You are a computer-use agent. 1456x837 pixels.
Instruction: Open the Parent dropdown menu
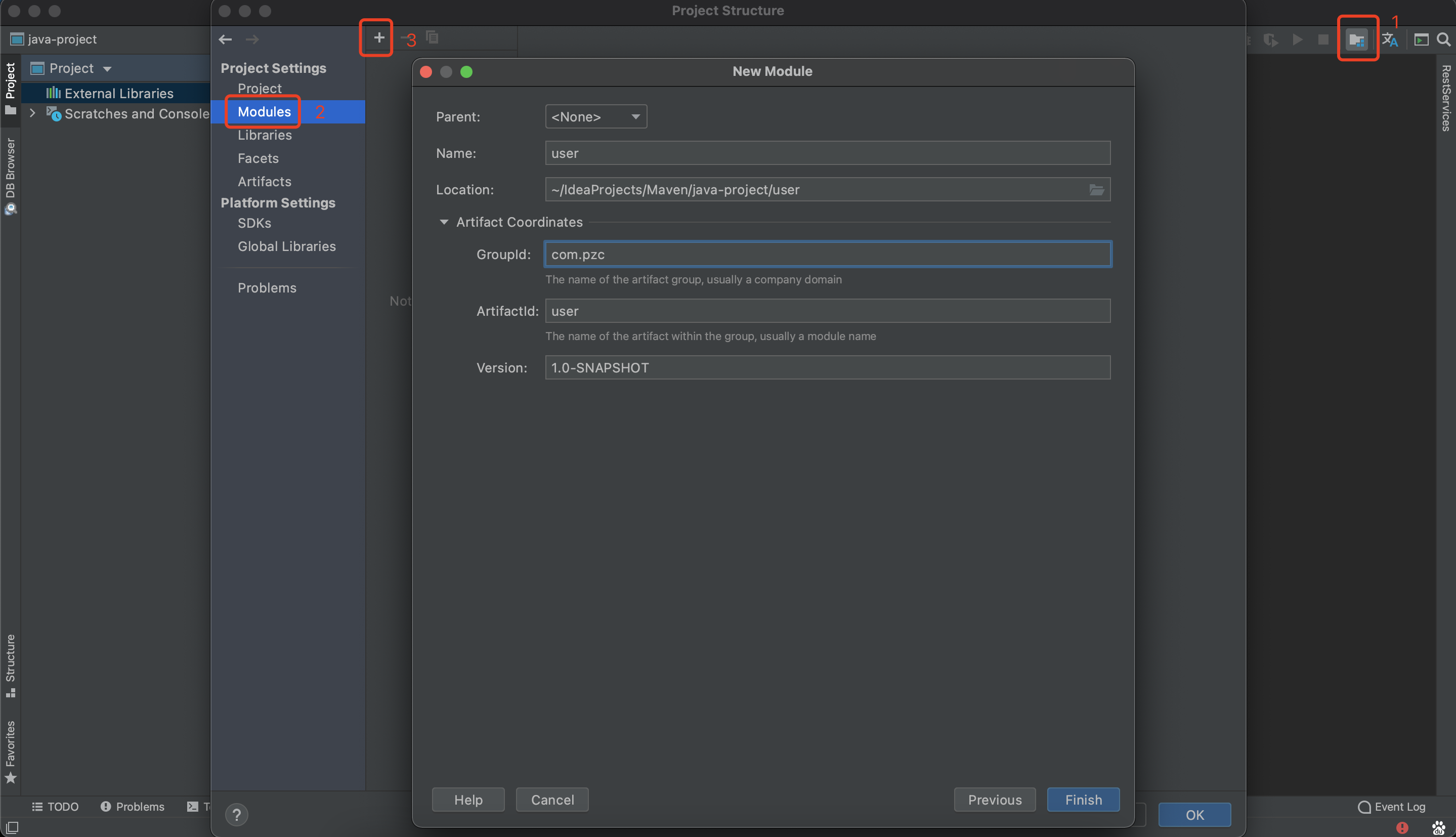(595, 117)
